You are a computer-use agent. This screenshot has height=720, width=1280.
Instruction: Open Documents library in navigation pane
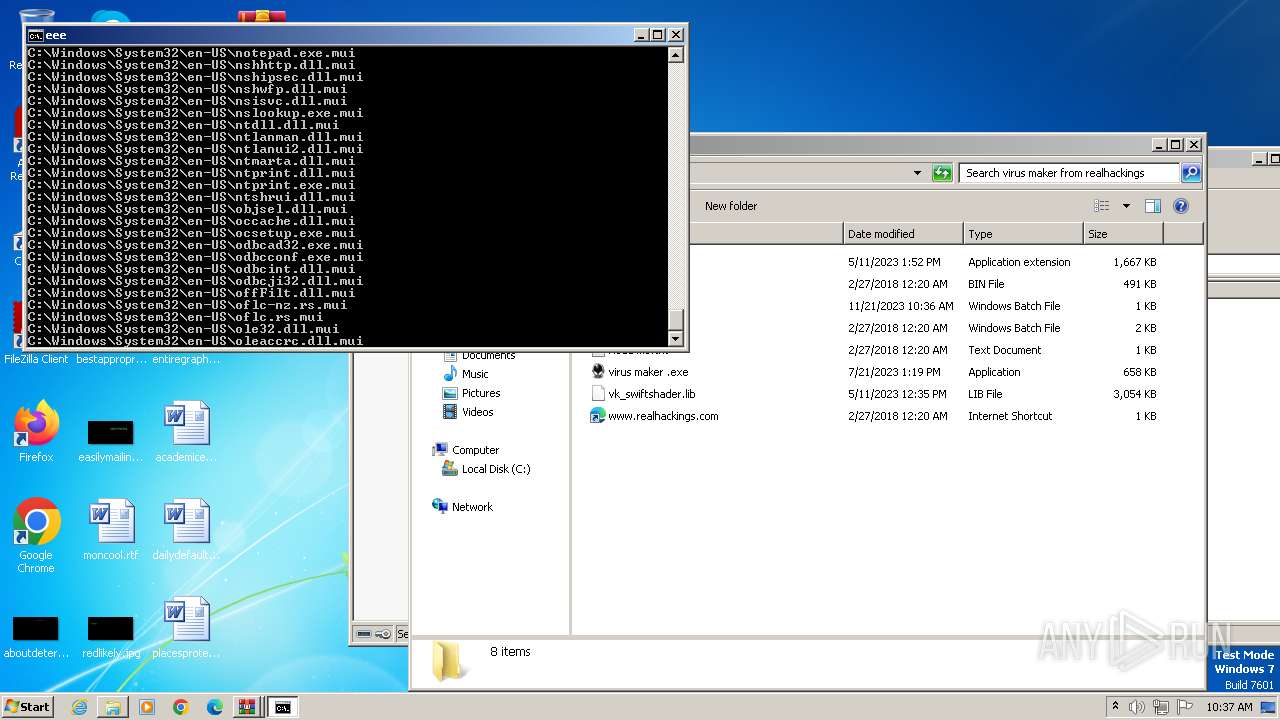488,356
